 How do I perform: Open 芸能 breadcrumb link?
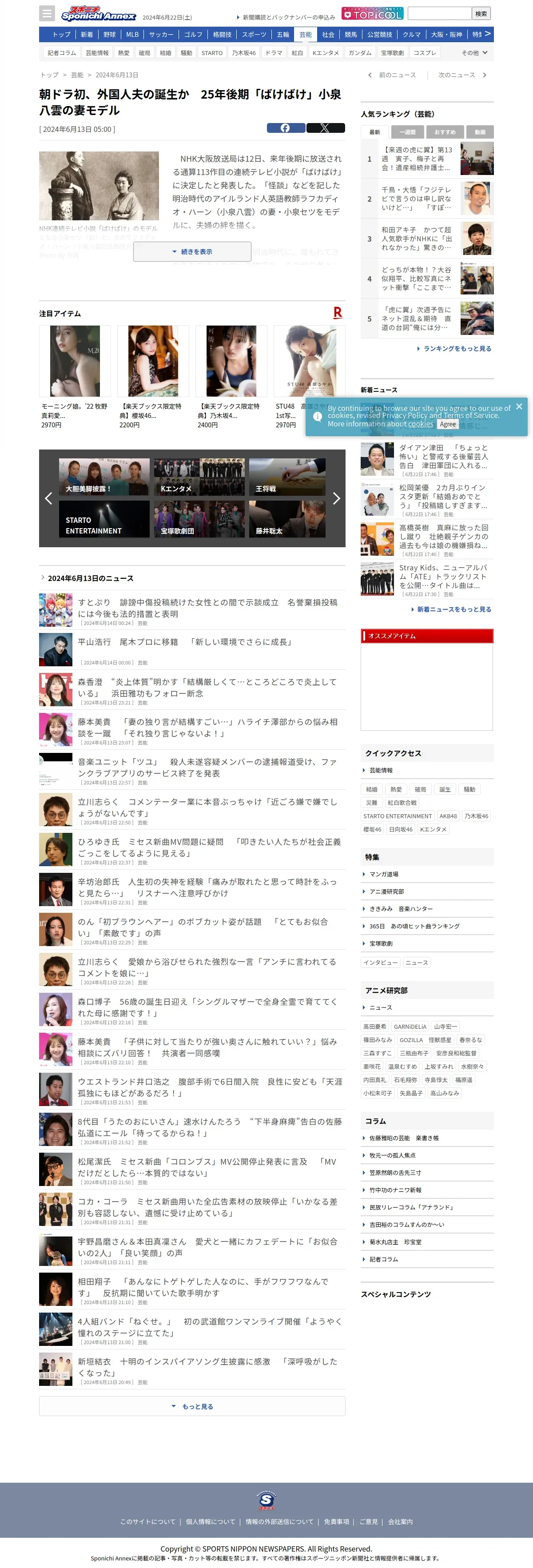pos(77,75)
